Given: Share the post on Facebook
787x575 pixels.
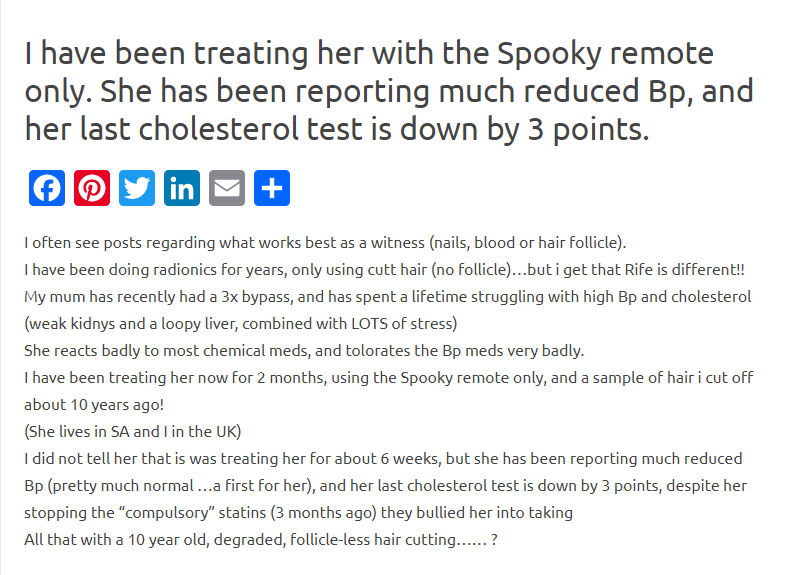Looking at the screenshot, I should [x=47, y=188].
